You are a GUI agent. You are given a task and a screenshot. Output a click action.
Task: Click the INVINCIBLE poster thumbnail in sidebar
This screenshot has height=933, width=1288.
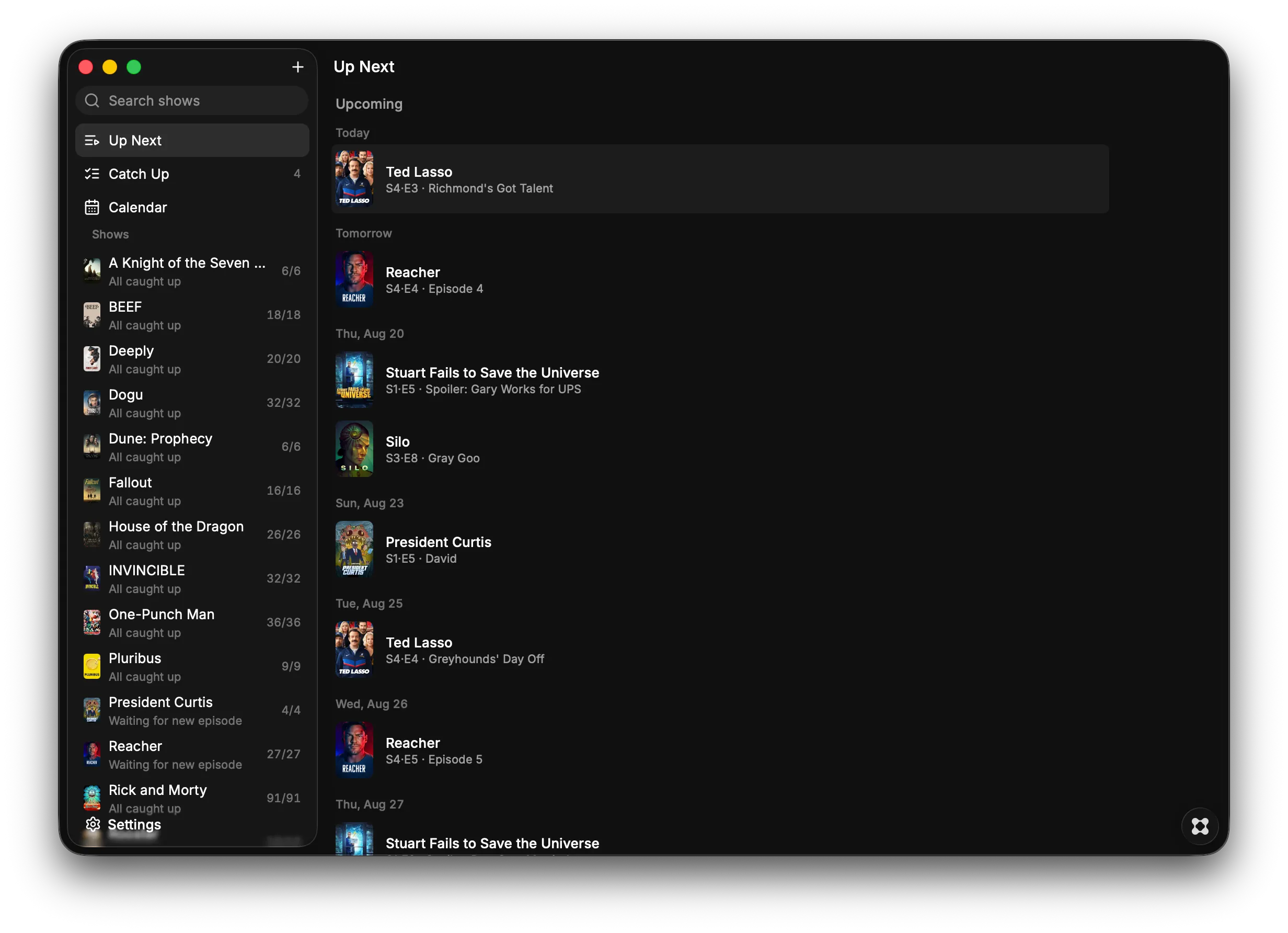pyautogui.click(x=92, y=579)
